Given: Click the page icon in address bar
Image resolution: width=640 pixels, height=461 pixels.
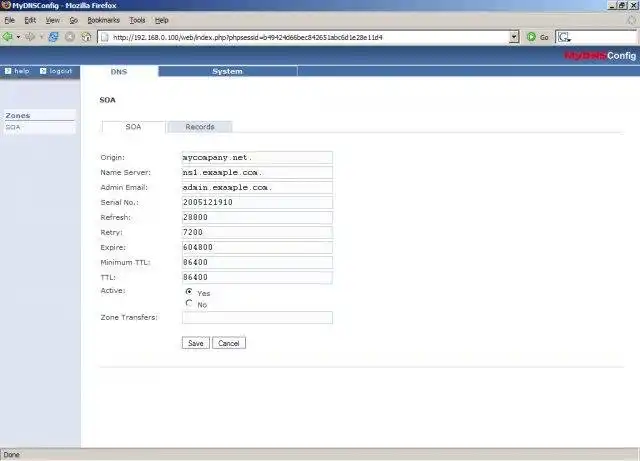Looking at the screenshot, I should click(105, 37).
